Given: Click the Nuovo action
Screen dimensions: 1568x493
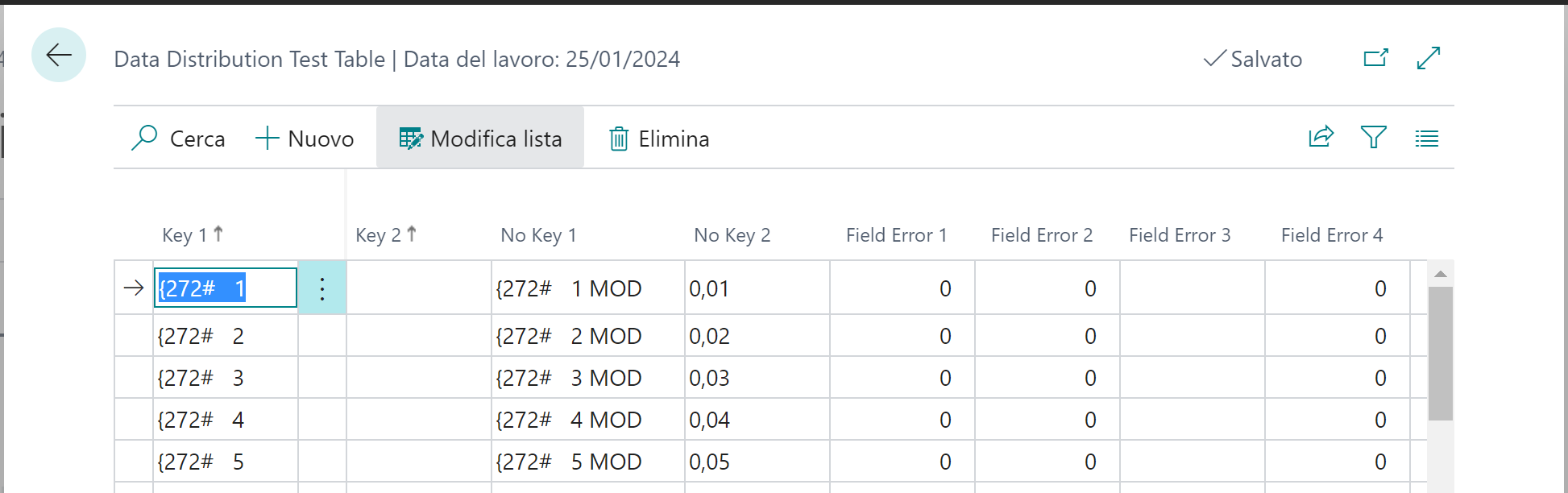Looking at the screenshot, I should (305, 139).
